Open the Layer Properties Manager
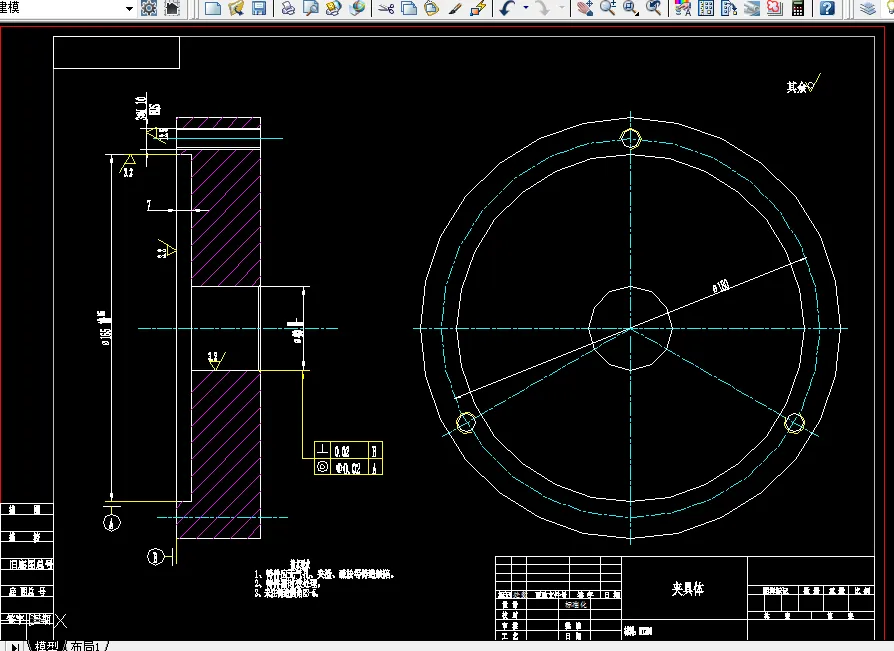Viewport: 894px width, 651px height. coord(868,8)
